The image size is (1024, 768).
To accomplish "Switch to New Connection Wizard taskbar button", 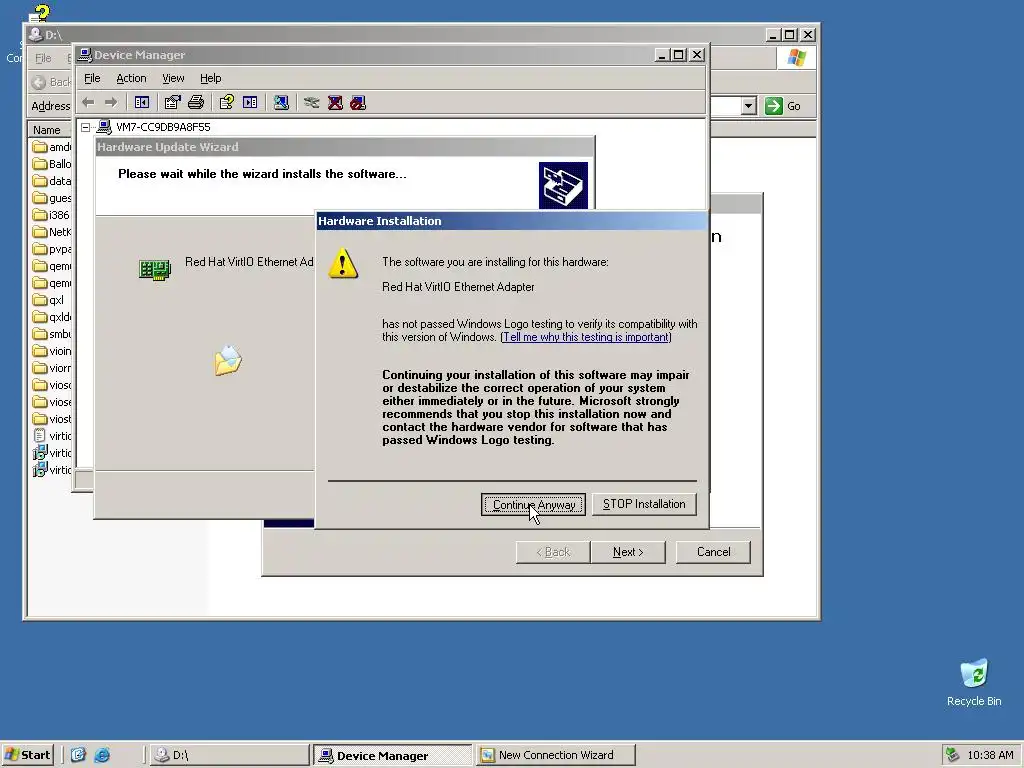I will (x=555, y=755).
